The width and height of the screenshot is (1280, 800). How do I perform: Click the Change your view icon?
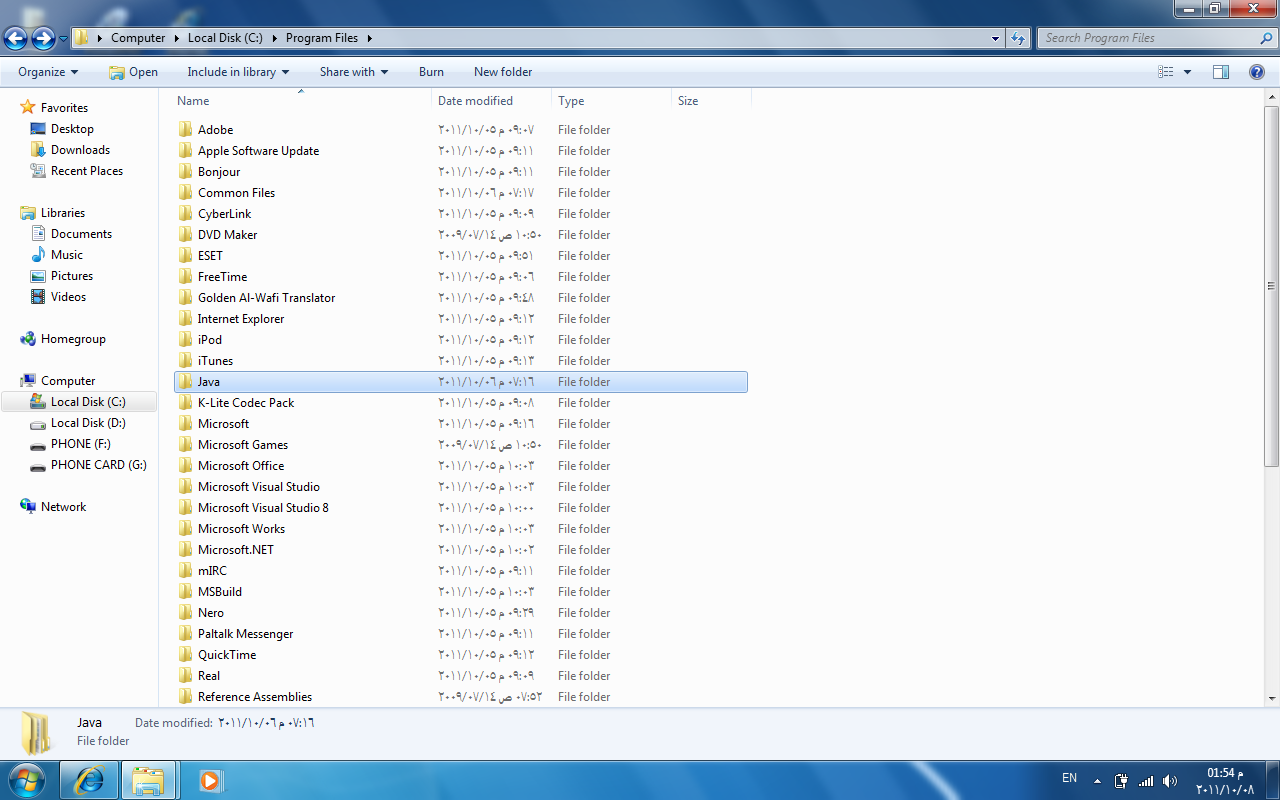coord(1166,72)
